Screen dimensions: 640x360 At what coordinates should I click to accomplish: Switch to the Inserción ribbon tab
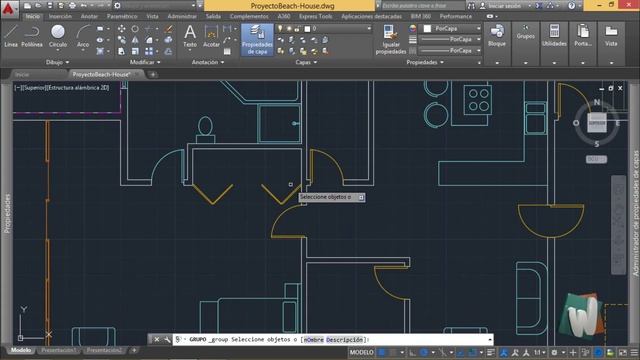60,16
